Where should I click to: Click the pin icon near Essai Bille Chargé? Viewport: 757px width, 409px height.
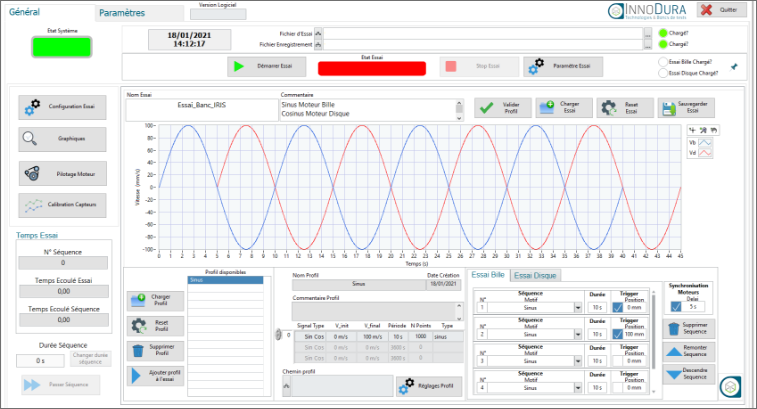click(x=734, y=67)
